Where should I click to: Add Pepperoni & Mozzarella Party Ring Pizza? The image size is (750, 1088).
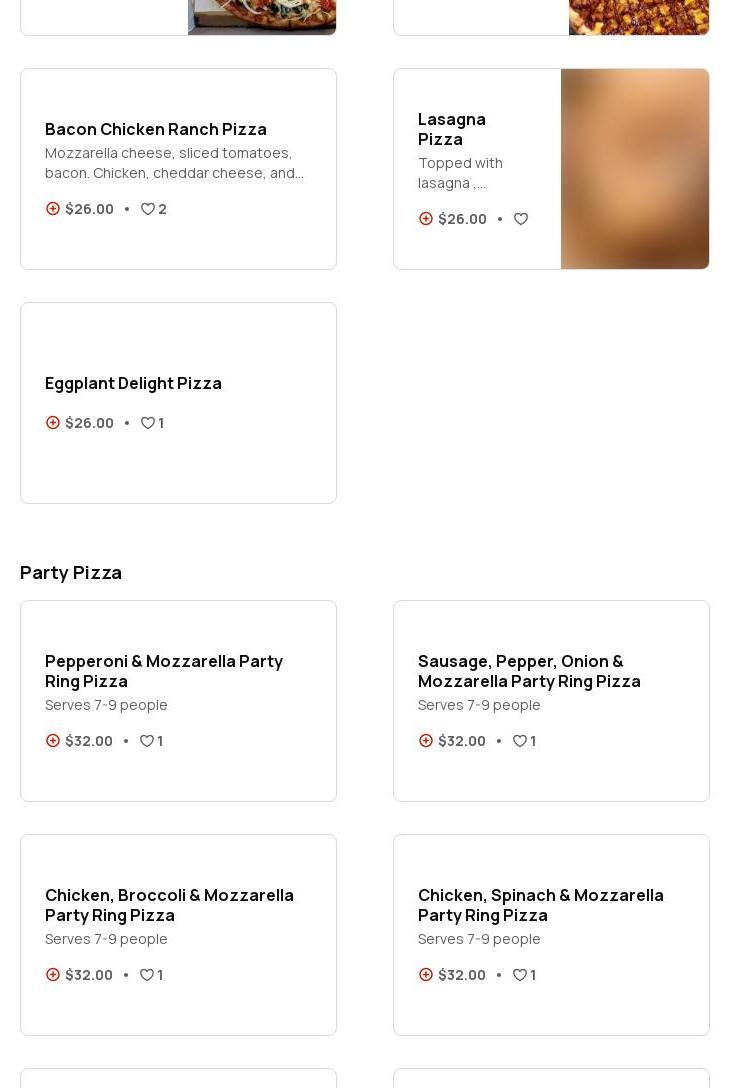pyautogui.click(x=53, y=741)
